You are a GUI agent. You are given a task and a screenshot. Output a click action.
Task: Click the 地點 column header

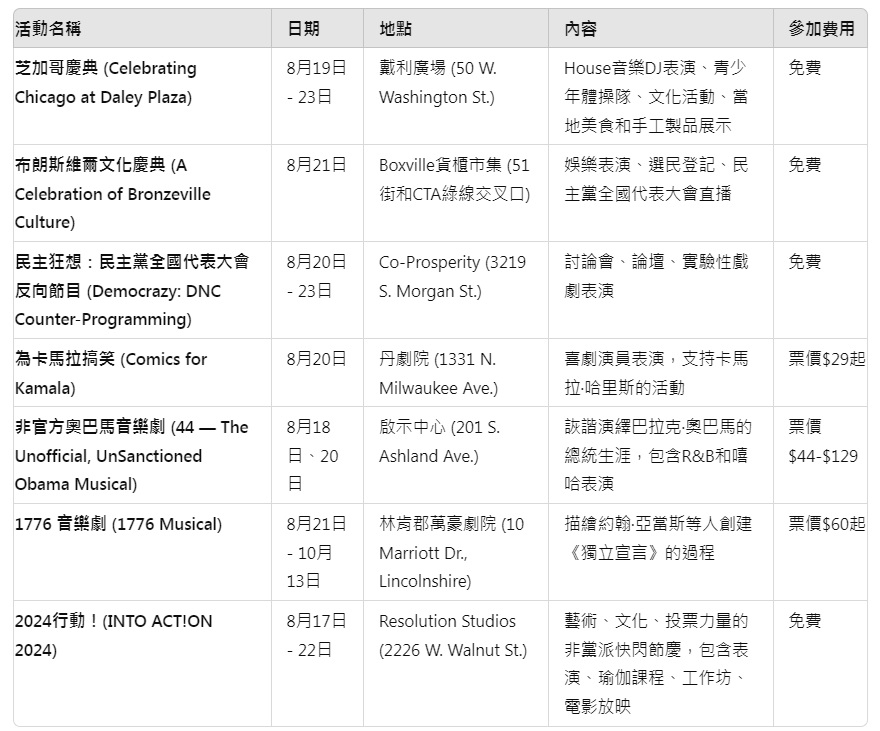(395, 29)
